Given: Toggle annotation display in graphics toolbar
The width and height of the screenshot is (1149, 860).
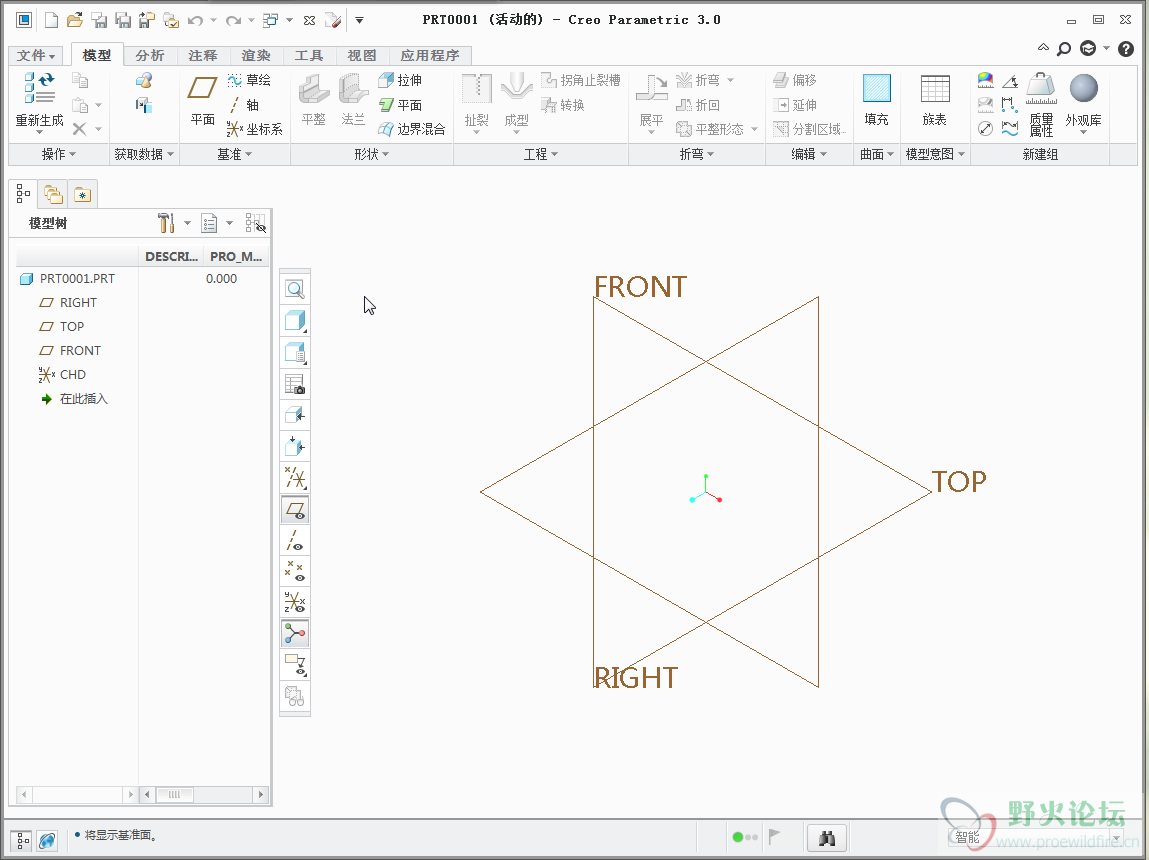Looking at the screenshot, I should point(295,665).
